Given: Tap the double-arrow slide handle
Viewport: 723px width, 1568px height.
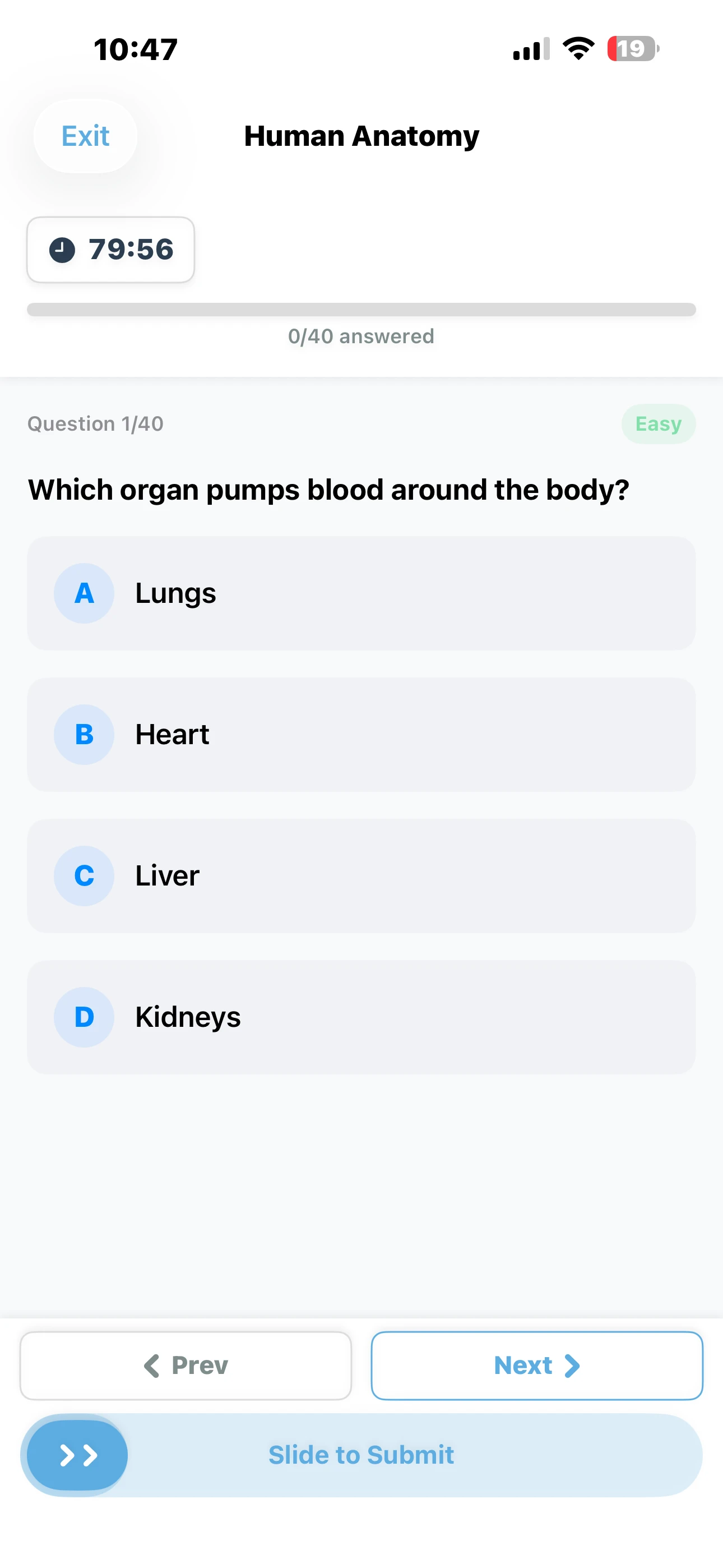Looking at the screenshot, I should (77, 1455).
